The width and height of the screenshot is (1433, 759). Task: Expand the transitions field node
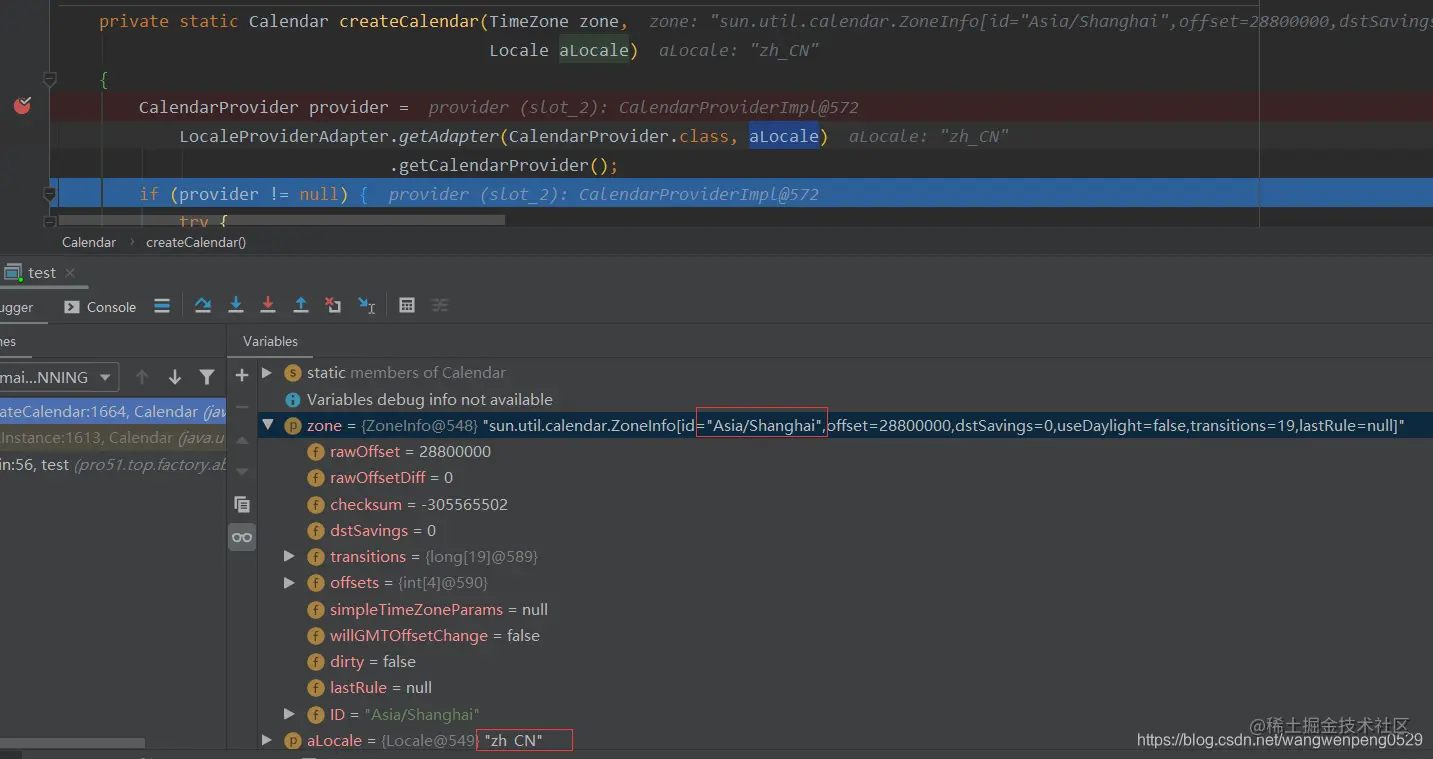(x=289, y=556)
